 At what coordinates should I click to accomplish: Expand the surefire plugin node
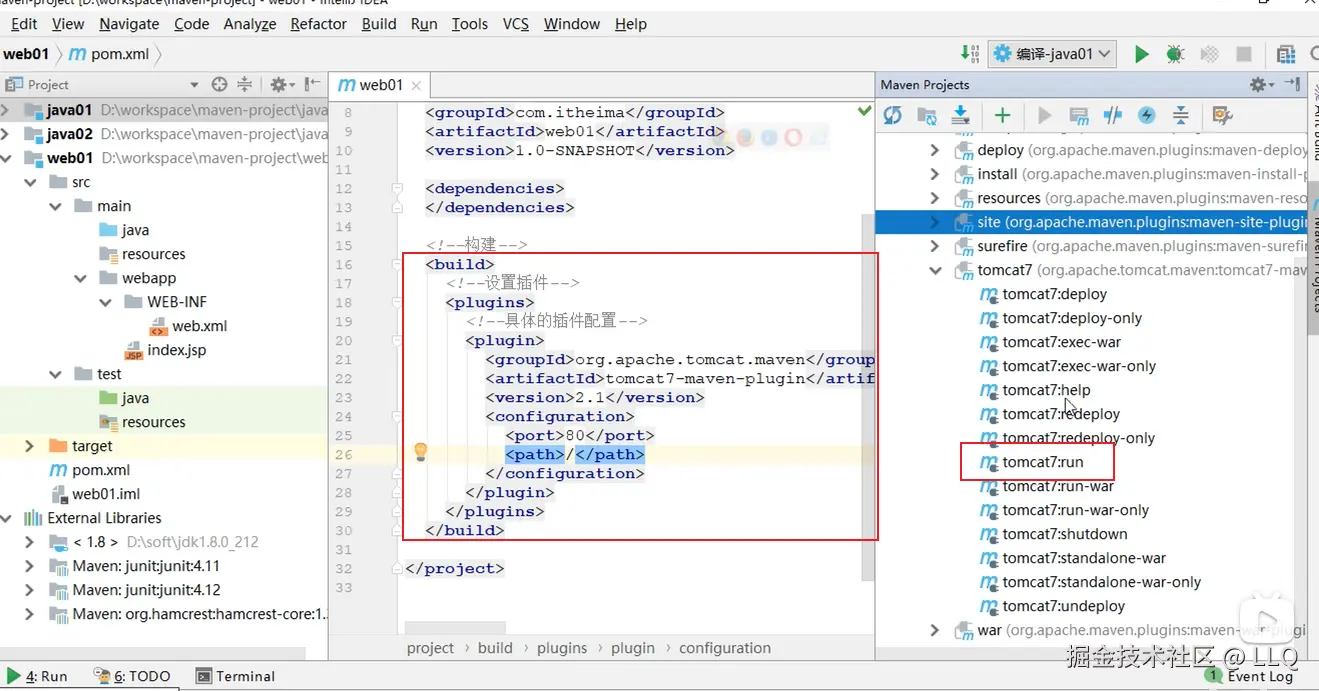click(935, 246)
